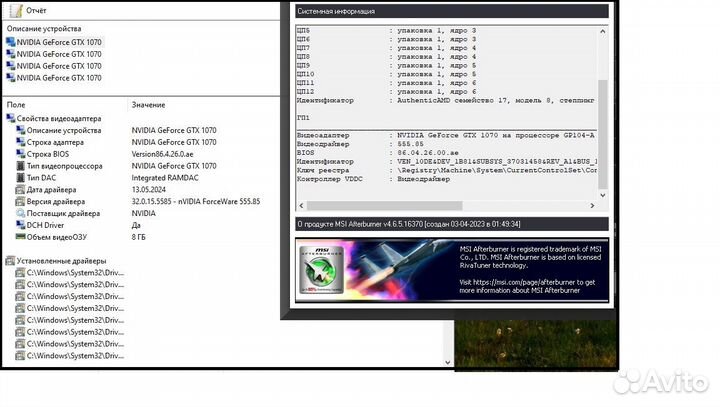The height and width of the screenshot is (407, 720).
Task: Click chip icon of Тип видеопроцессора row
Action: click(x=20, y=166)
